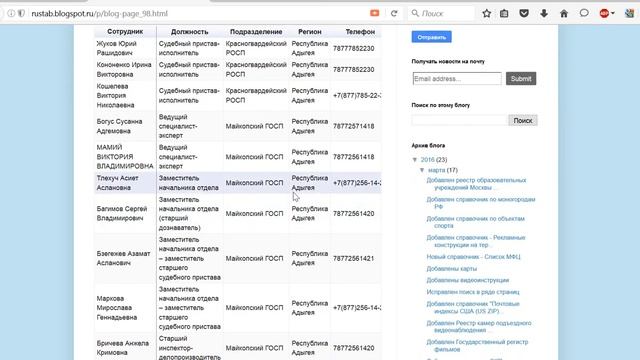Click Майкопский ГОСП in Багимов row
640x360 pixels.
254,213
